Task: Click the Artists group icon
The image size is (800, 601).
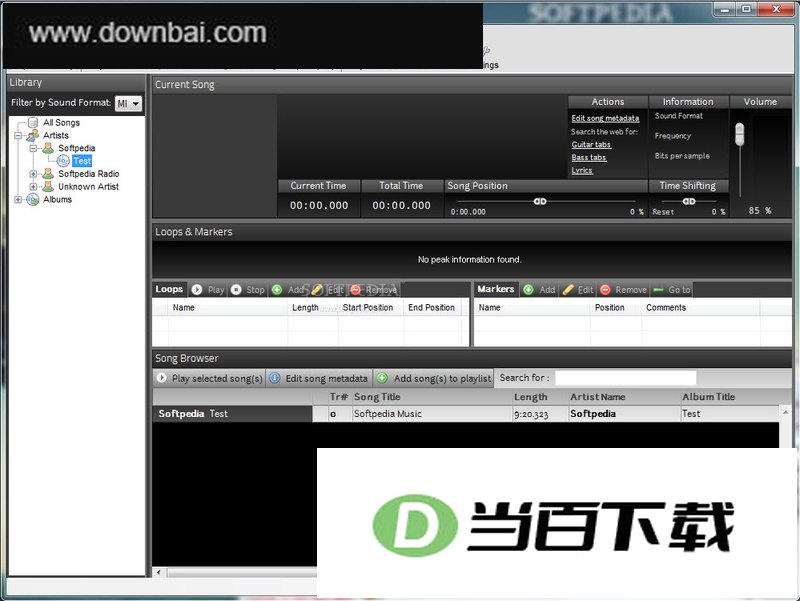Action: pos(33,135)
